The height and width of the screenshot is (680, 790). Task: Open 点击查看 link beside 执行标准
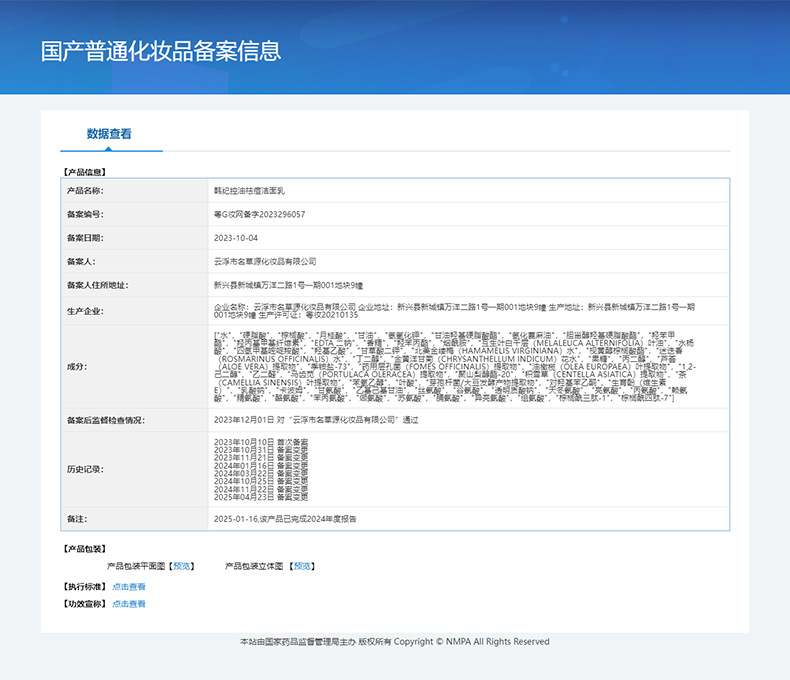[x=129, y=587]
